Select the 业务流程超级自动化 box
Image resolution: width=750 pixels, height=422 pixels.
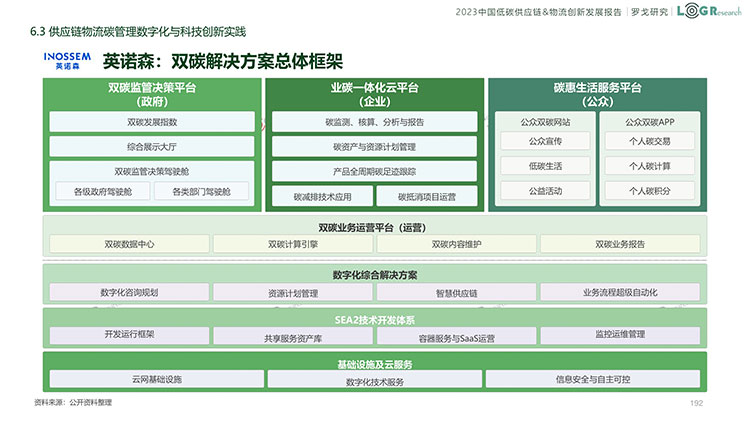pyautogui.click(x=620, y=292)
